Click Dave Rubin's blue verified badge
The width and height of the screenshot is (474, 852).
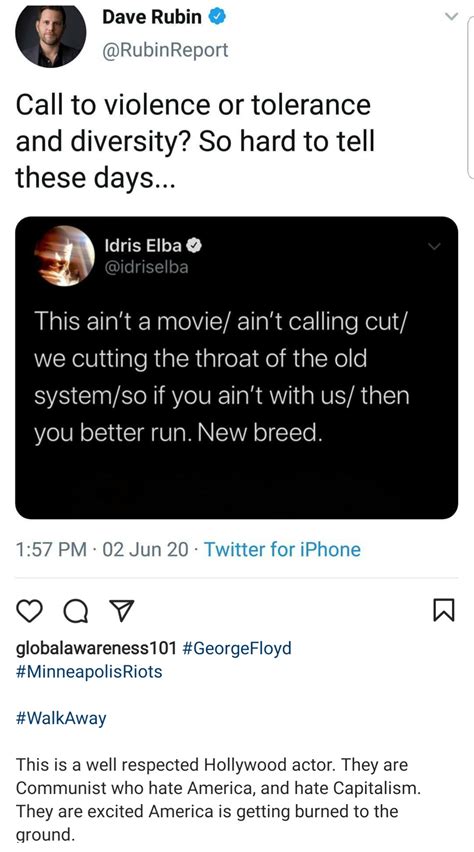tap(217, 18)
